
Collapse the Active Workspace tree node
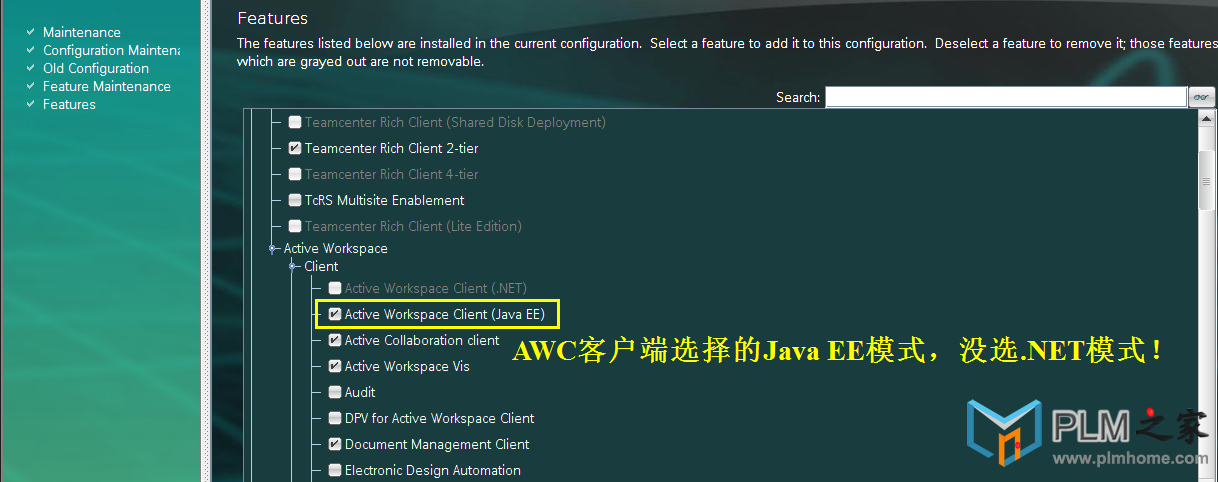273,248
